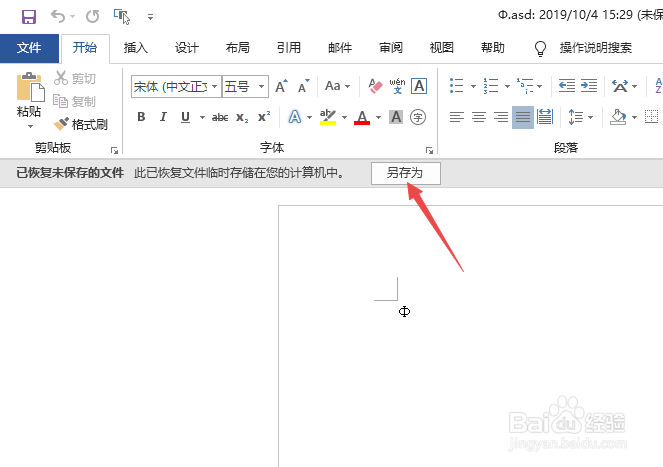Click Asian layout character scaling icon
663x467 pixels.
[620, 86]
